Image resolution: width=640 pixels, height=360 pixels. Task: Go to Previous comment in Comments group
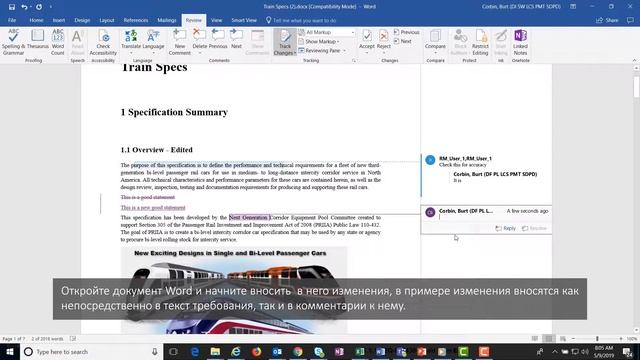[x=218, y=40]
